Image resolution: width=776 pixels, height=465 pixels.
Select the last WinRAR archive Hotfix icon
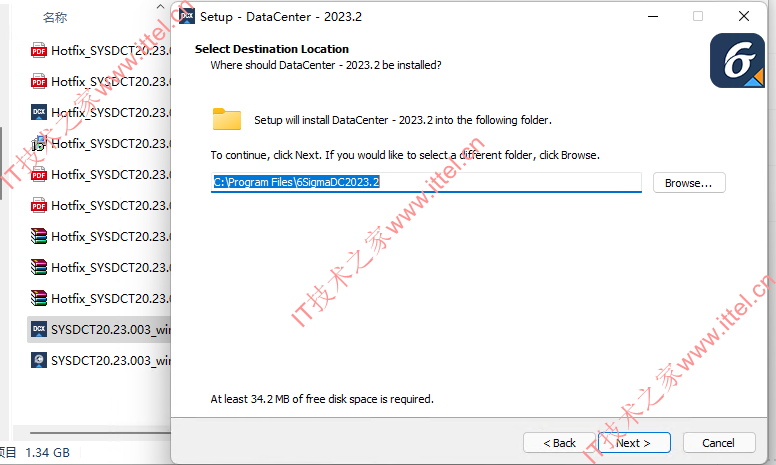pyautogui.click(x=39, y=298)
